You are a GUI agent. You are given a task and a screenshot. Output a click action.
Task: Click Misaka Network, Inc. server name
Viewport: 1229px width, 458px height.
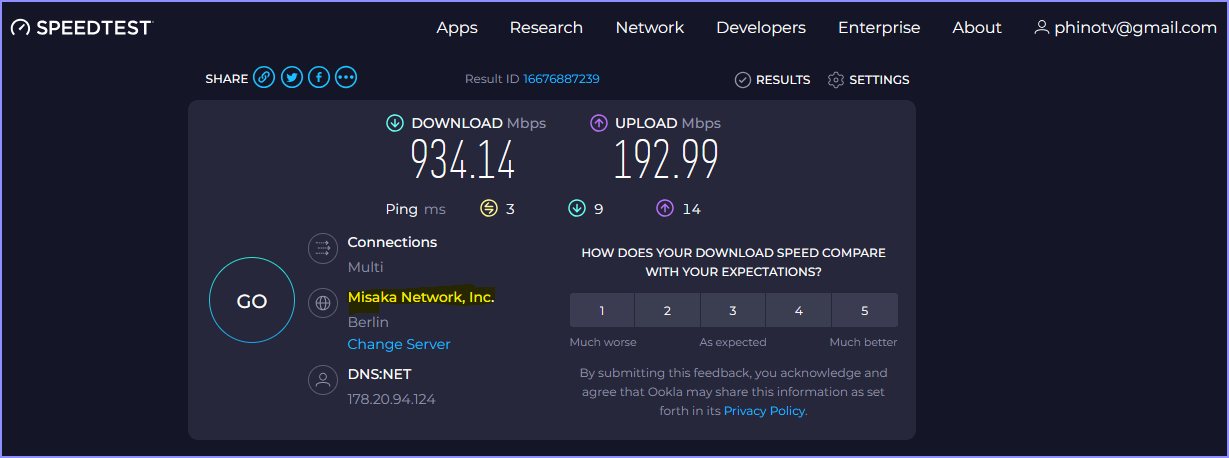pyautogui.click(x=421, y=297)
